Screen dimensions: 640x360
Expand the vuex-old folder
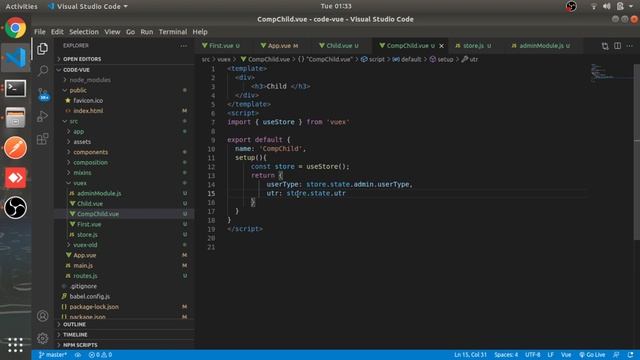(x=124, y=245)
